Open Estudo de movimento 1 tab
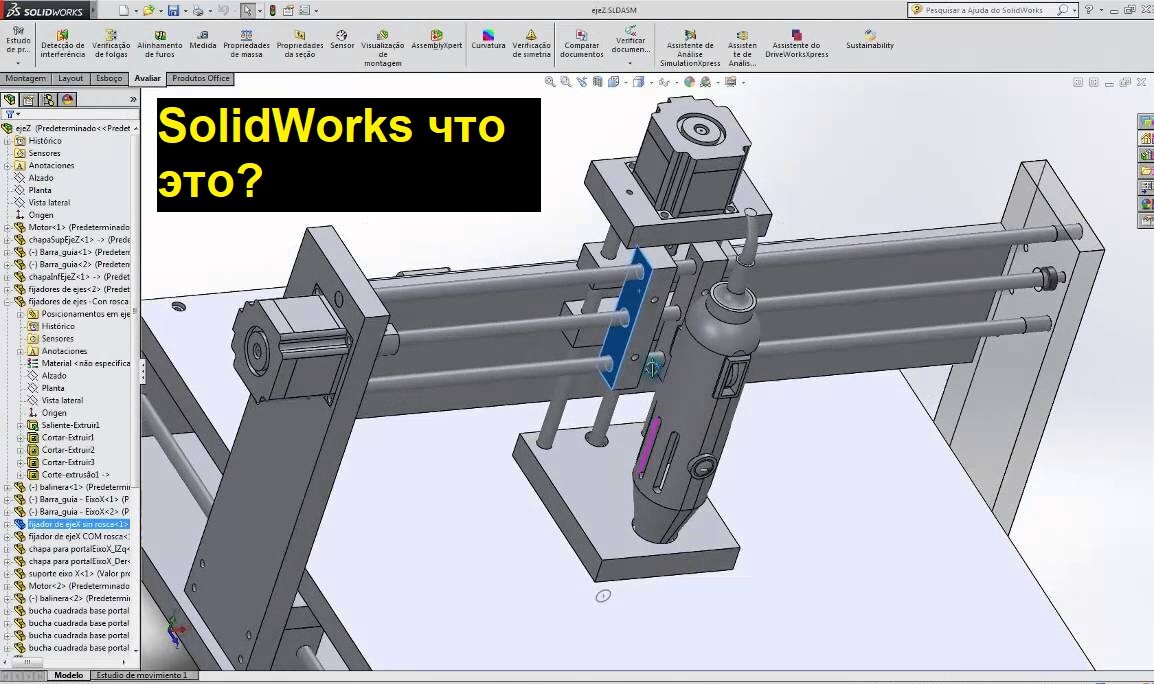1154x684 pixels. click(x=142, y=675)
